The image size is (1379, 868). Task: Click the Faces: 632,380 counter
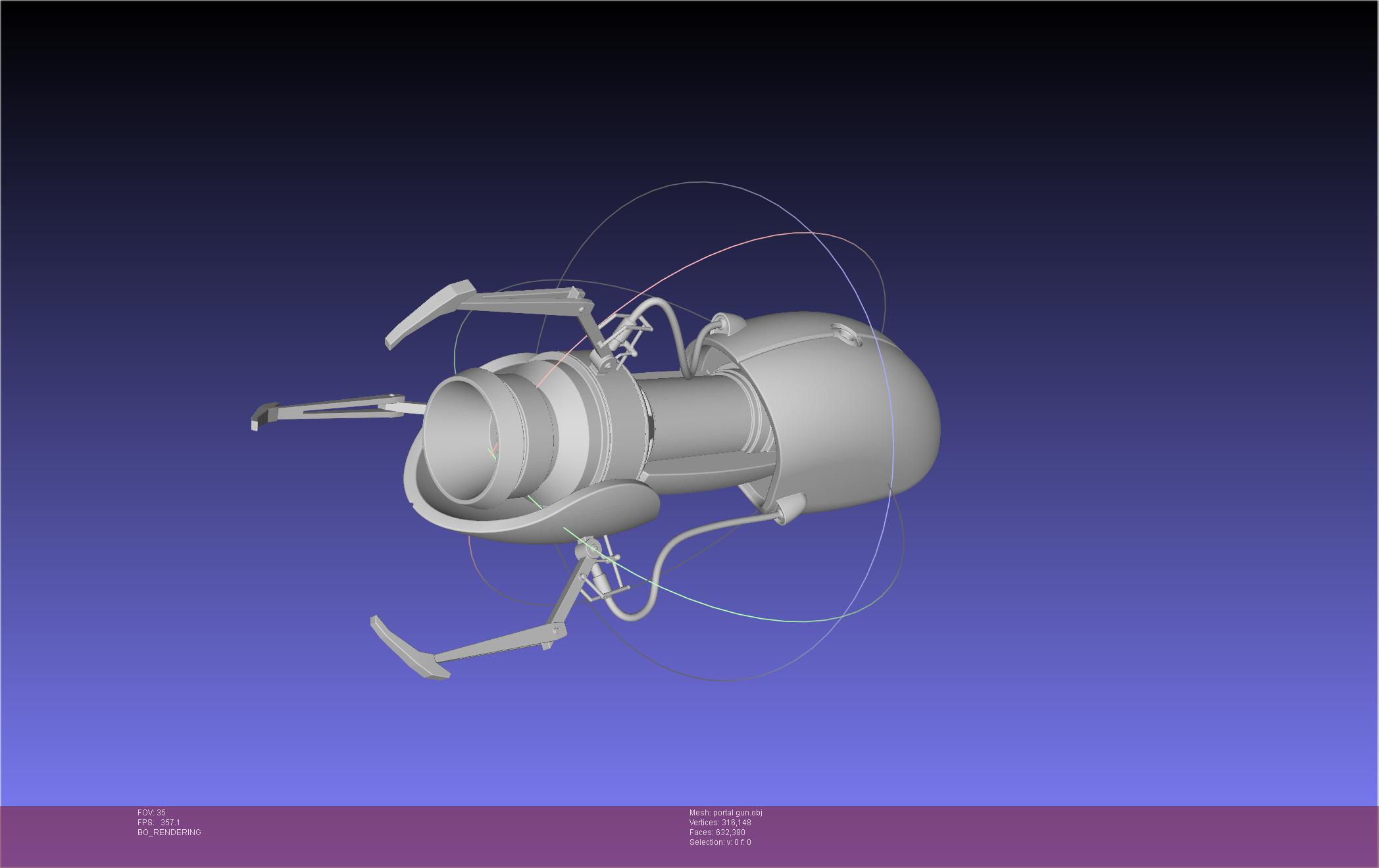pos(717,832)
